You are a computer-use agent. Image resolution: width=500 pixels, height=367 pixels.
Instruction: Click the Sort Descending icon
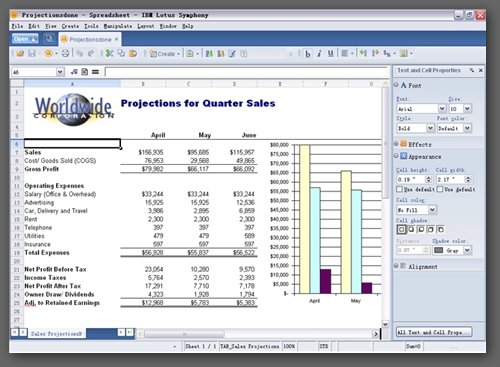coord(220,53)
